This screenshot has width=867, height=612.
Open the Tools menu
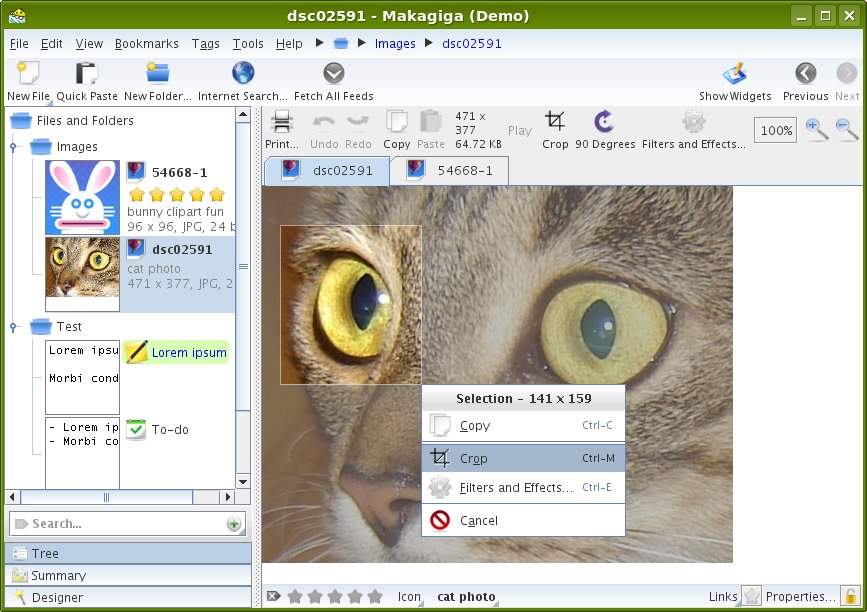(248, 44)
